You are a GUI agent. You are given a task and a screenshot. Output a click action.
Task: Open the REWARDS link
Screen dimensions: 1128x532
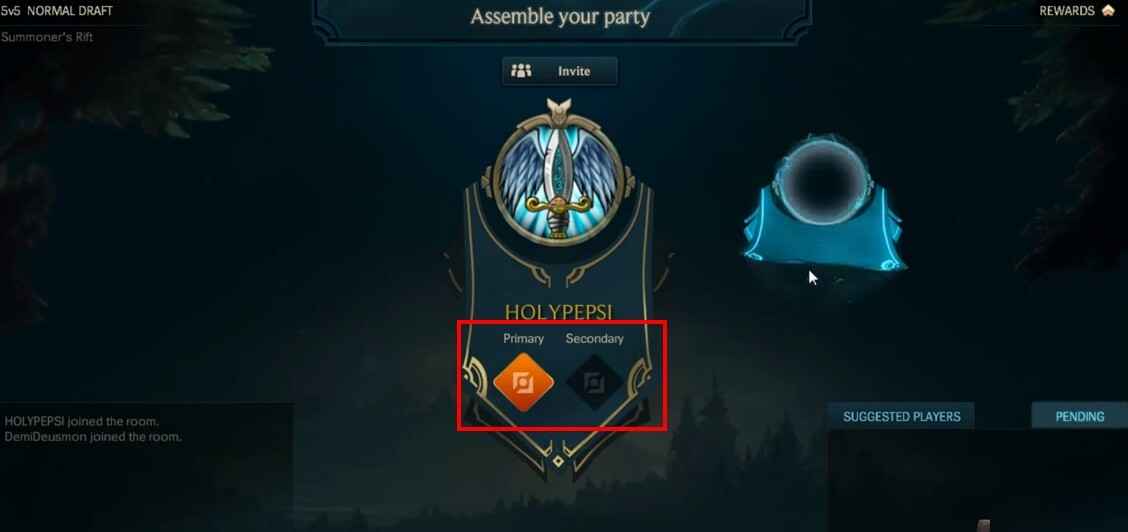pos(1067,11)
